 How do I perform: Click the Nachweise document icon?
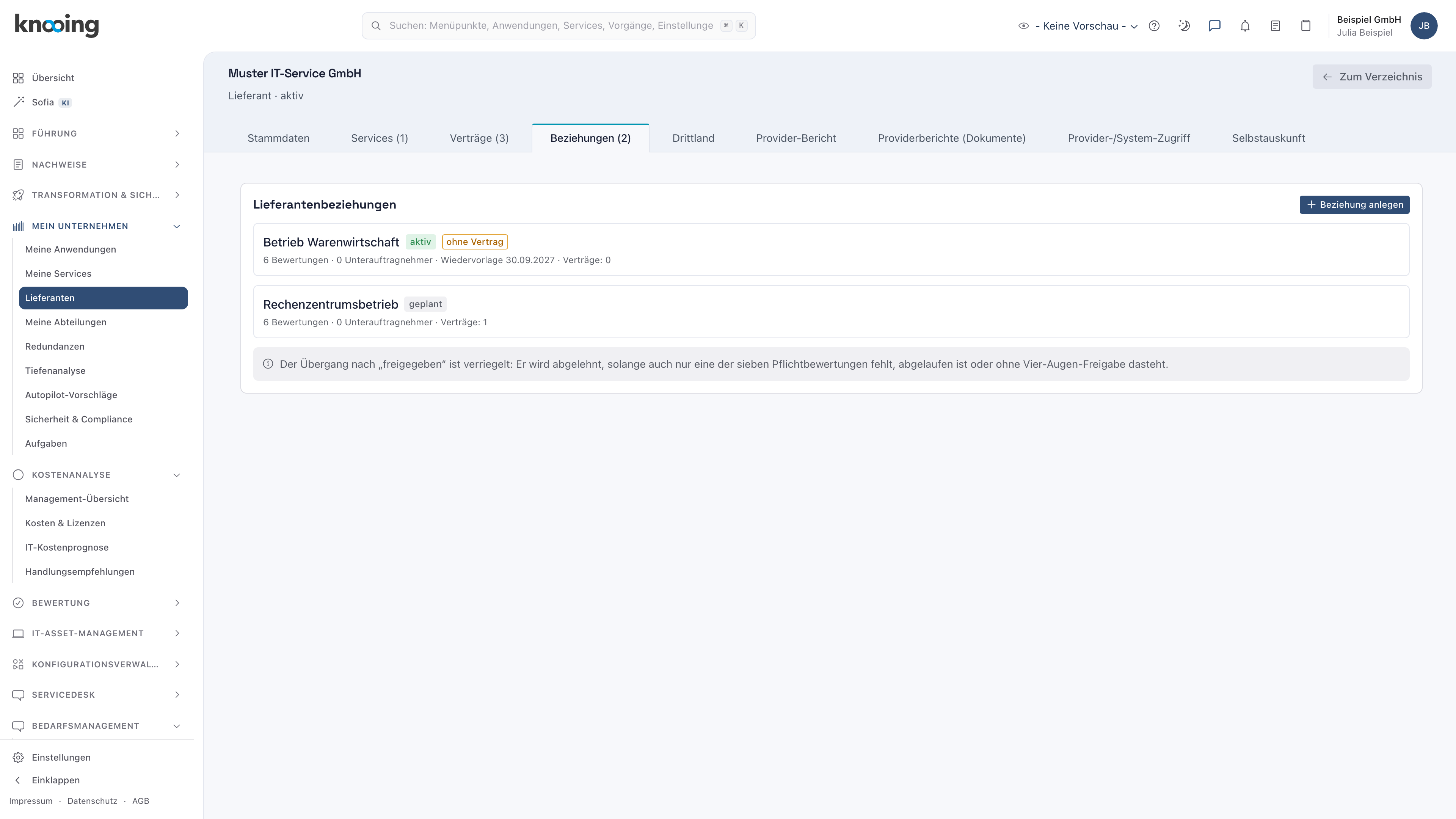pos(18,165)
